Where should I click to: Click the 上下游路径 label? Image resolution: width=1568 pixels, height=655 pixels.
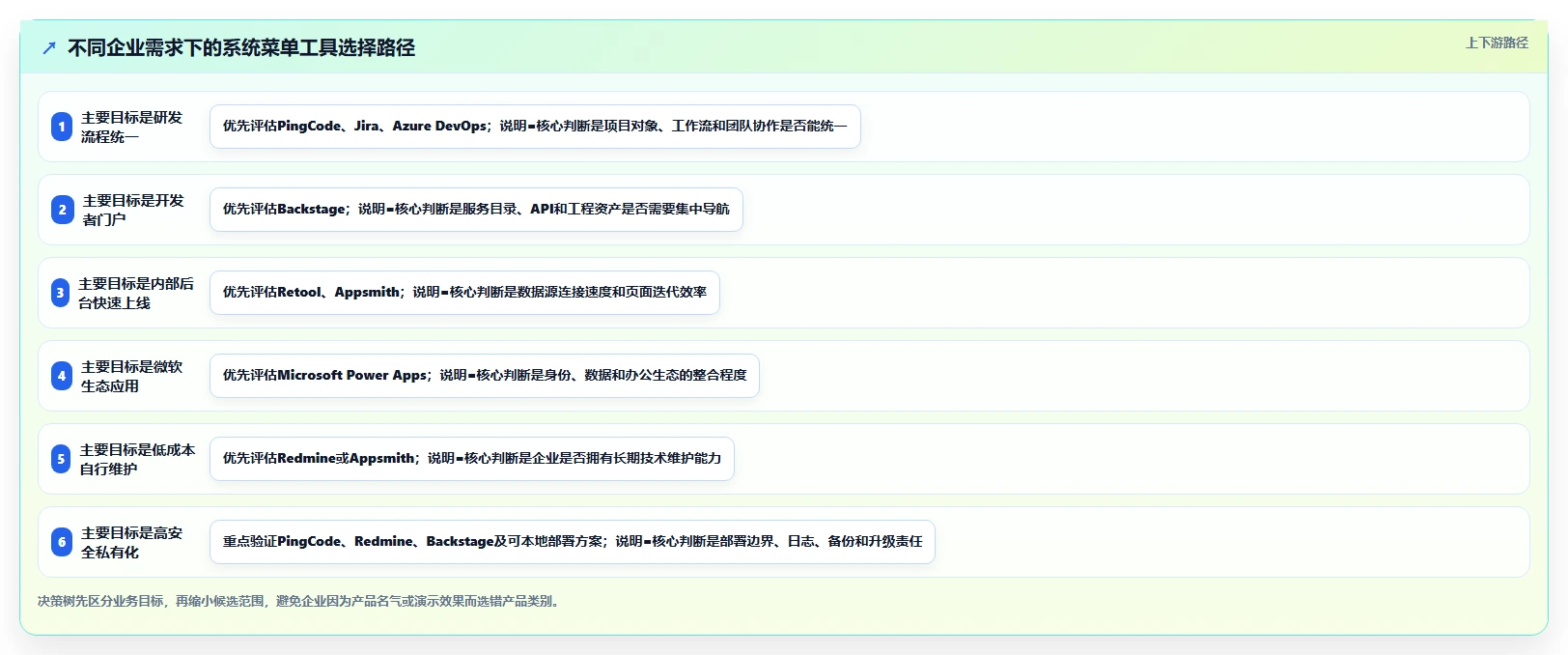coord(1497,43)
